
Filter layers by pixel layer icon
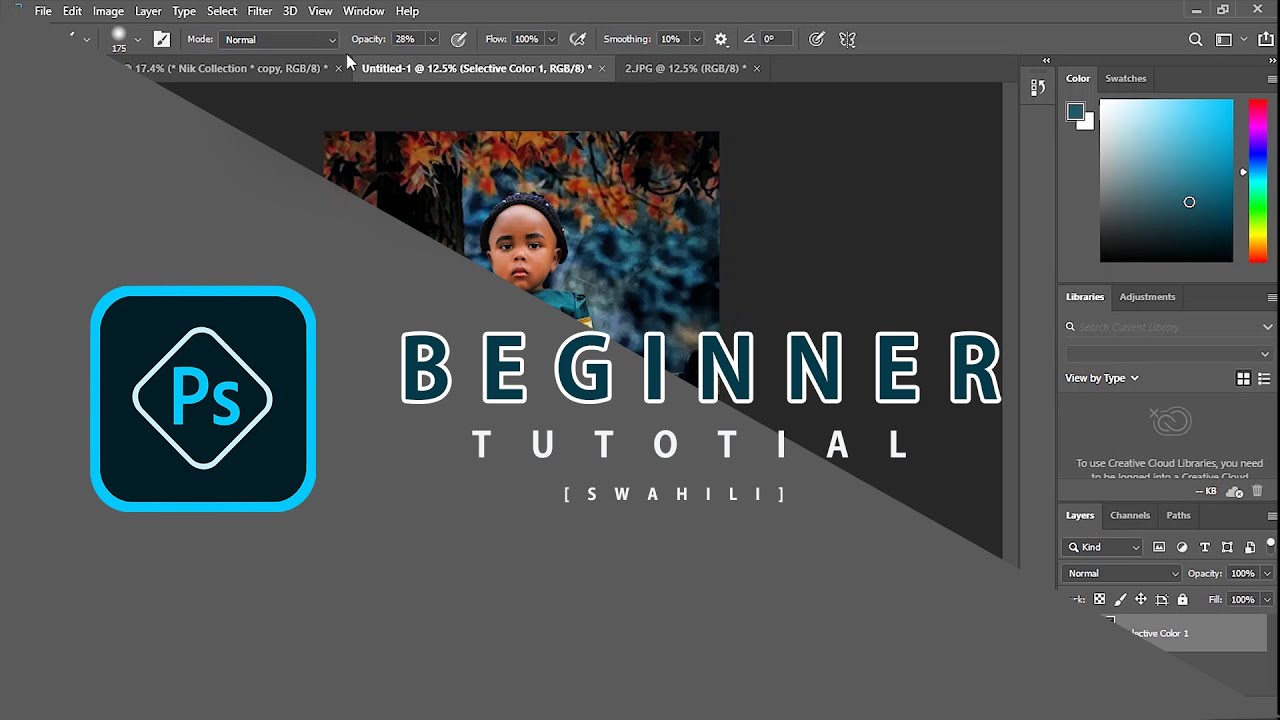[x=1159, y=547]
